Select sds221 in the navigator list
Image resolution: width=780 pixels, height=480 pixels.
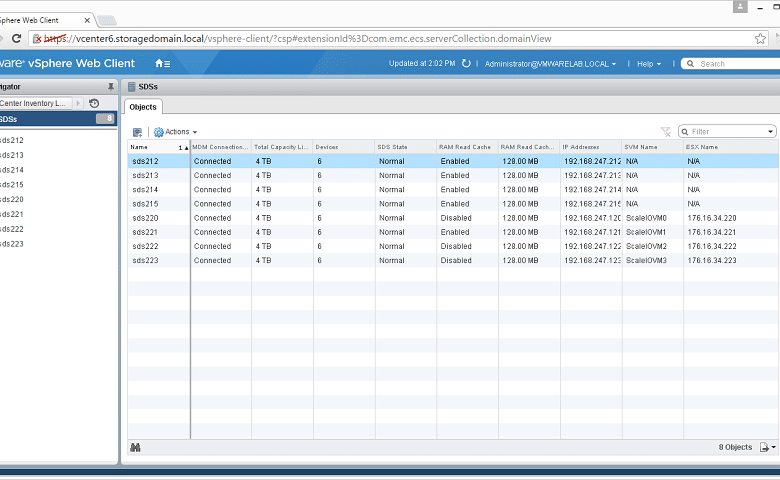coord(12,214)
